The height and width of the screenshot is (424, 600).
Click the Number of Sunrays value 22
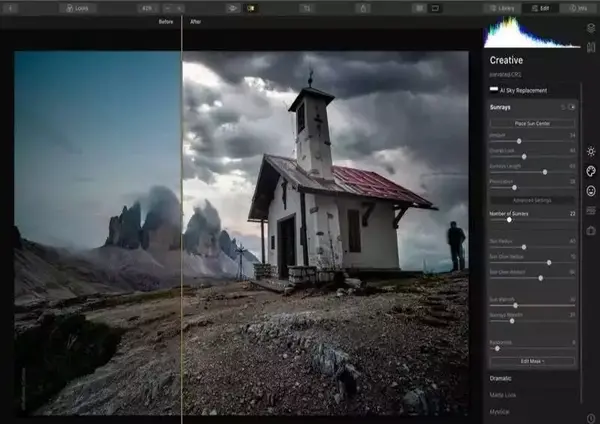[572, 214]
